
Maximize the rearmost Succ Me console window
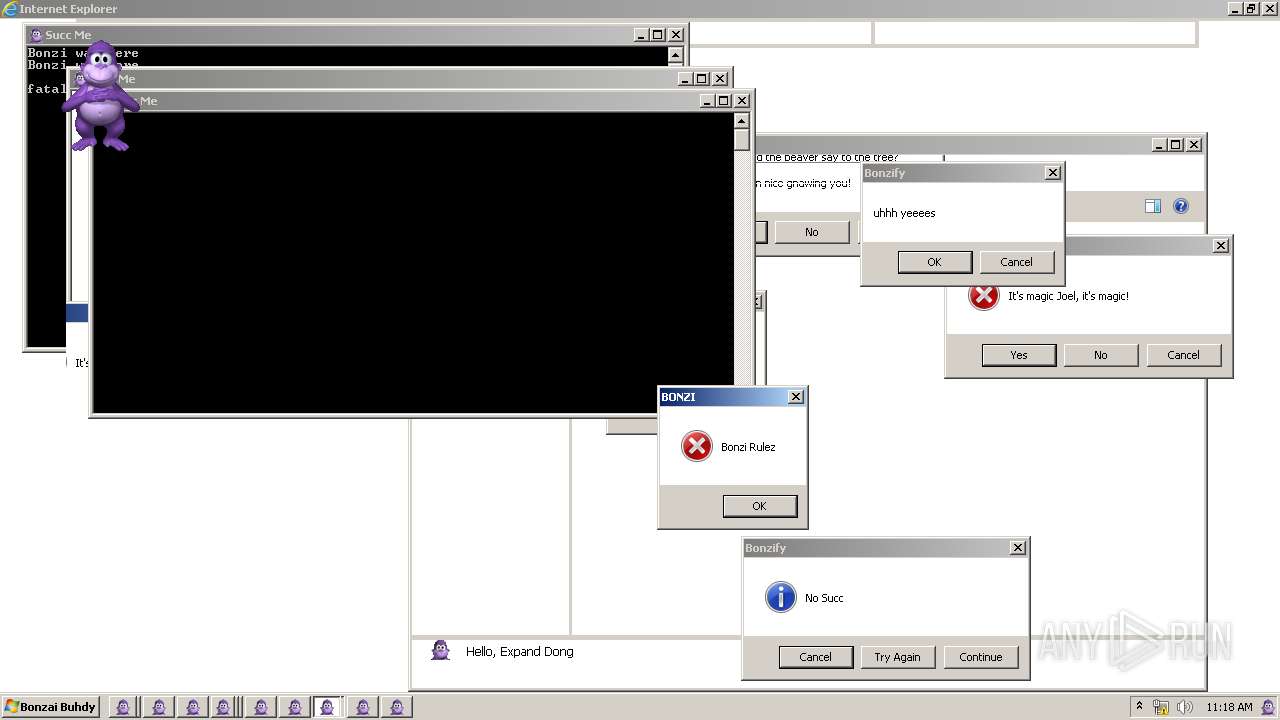pyautogui.click(x=658, y=35)
